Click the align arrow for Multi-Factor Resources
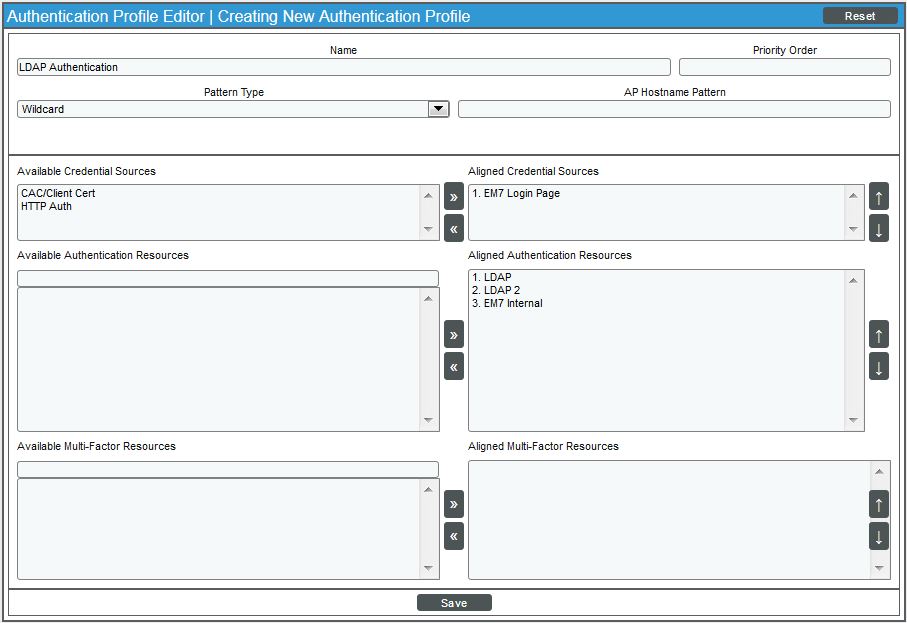 click(x=453, y=504)
